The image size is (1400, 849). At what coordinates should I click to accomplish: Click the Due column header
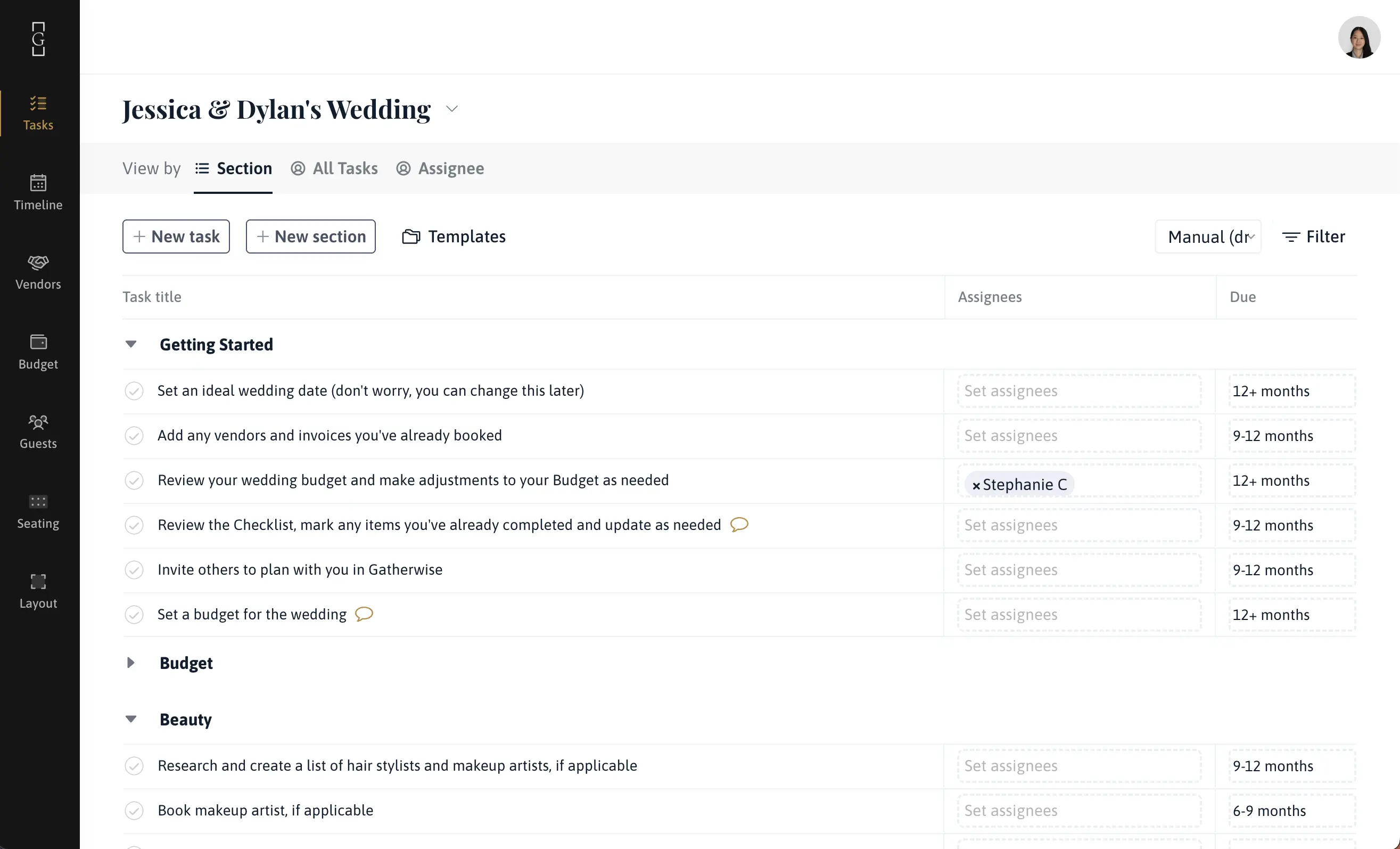[x=1242, y=297]
